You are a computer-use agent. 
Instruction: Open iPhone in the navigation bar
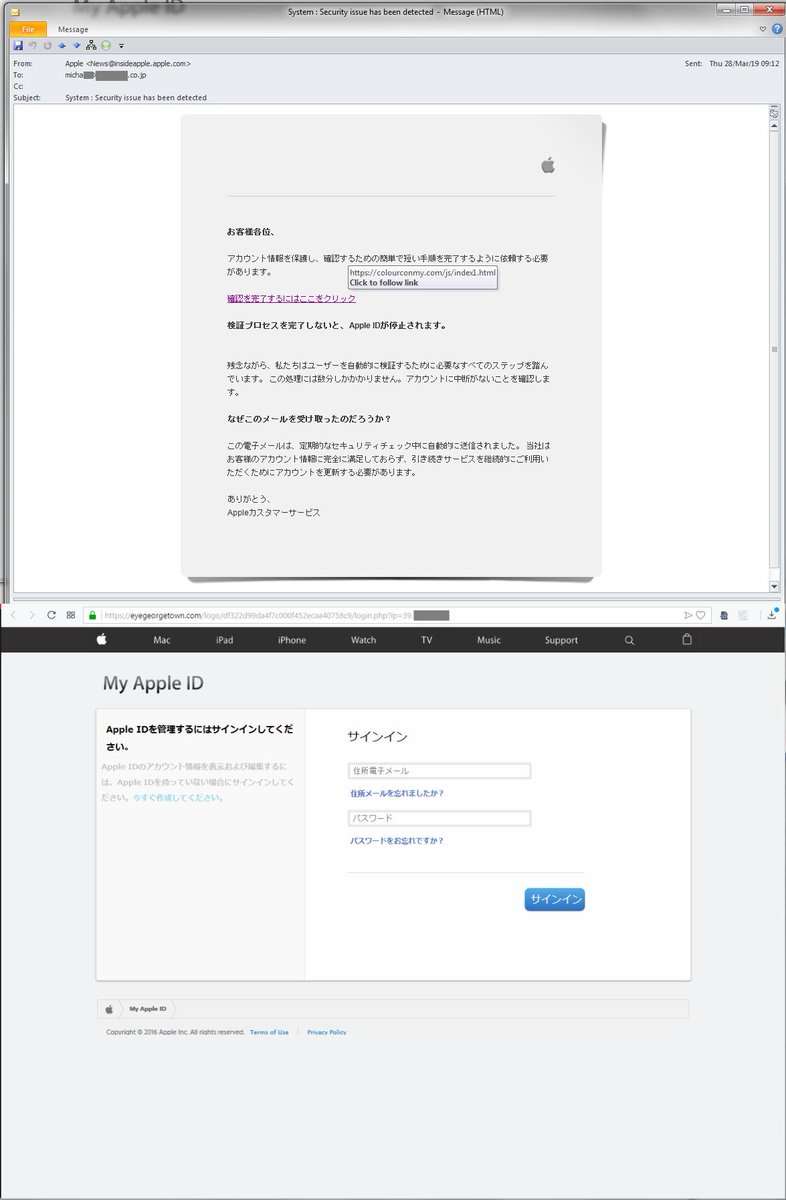[x=292, y=640]
